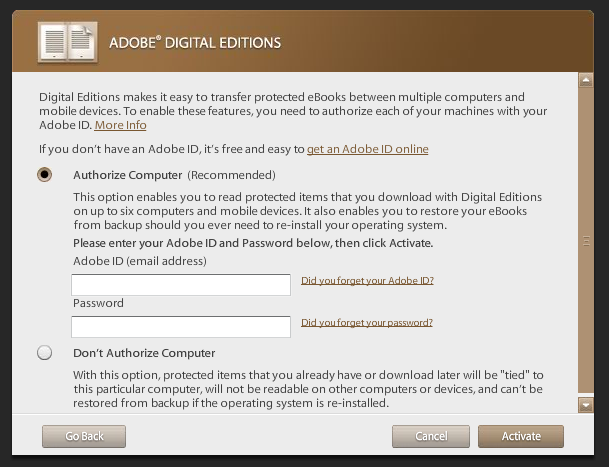
Task: Open Did you forget your Adobe ID link
Action: pos(367,281)
